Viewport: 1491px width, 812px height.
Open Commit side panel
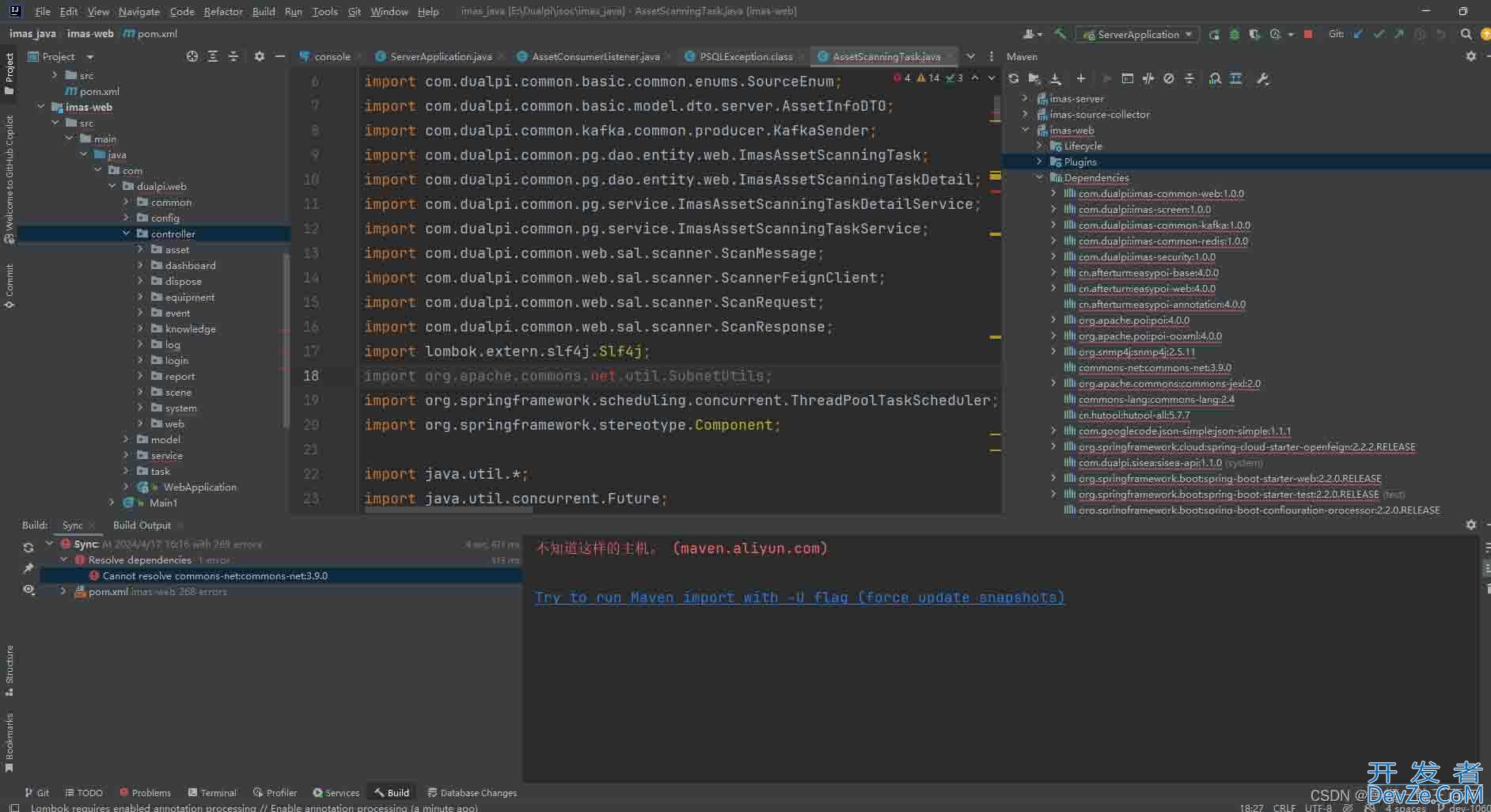[9, 286]
